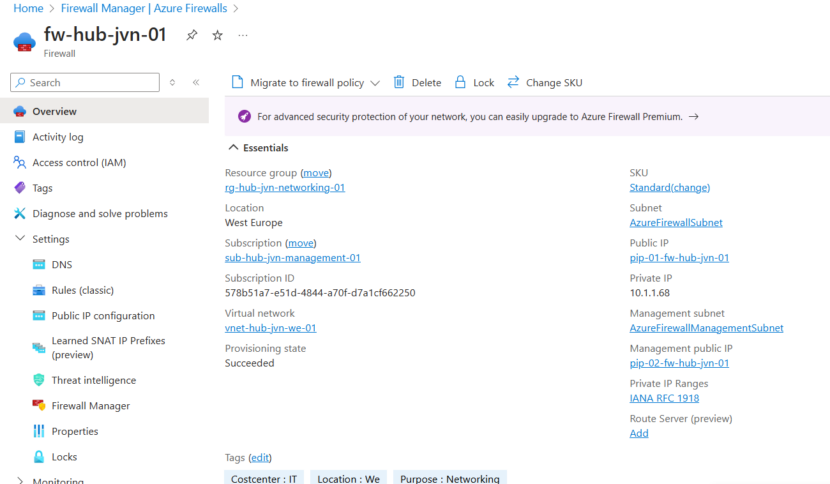Click the DNS icon under Settings

click(39, 265)
